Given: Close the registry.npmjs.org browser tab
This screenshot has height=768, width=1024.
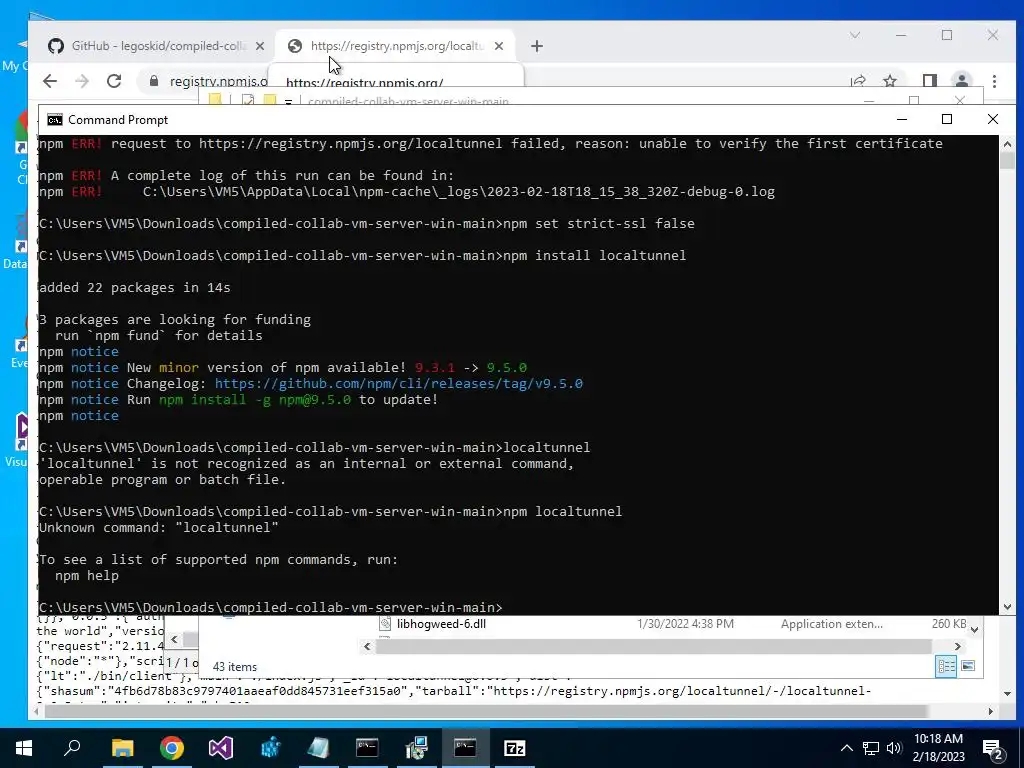Looking at the screenshot, I should [499, 46].
